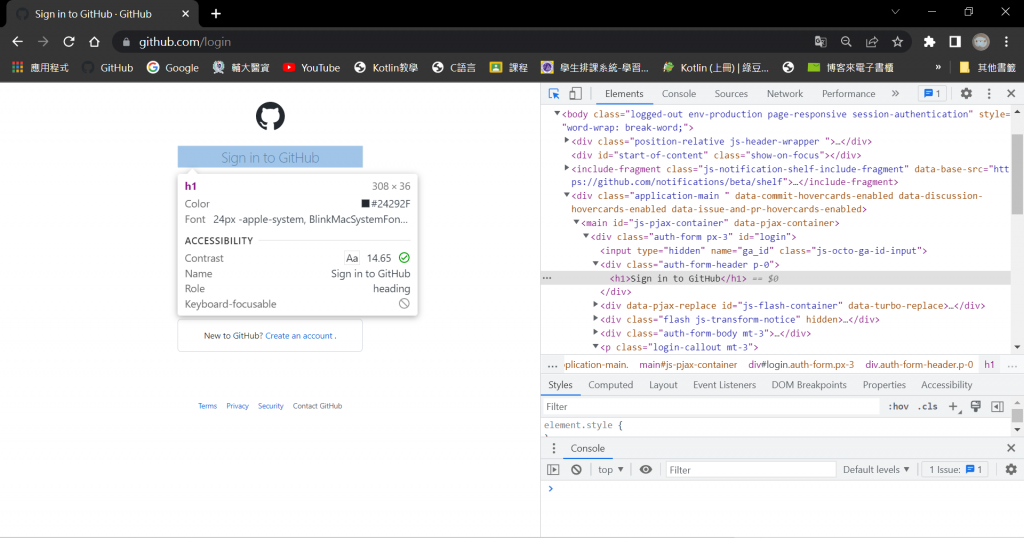Click the GitHub Octocat logo
Viewport: 1024px width, 538px height.
pyautogui.click(x=270, y=116)
